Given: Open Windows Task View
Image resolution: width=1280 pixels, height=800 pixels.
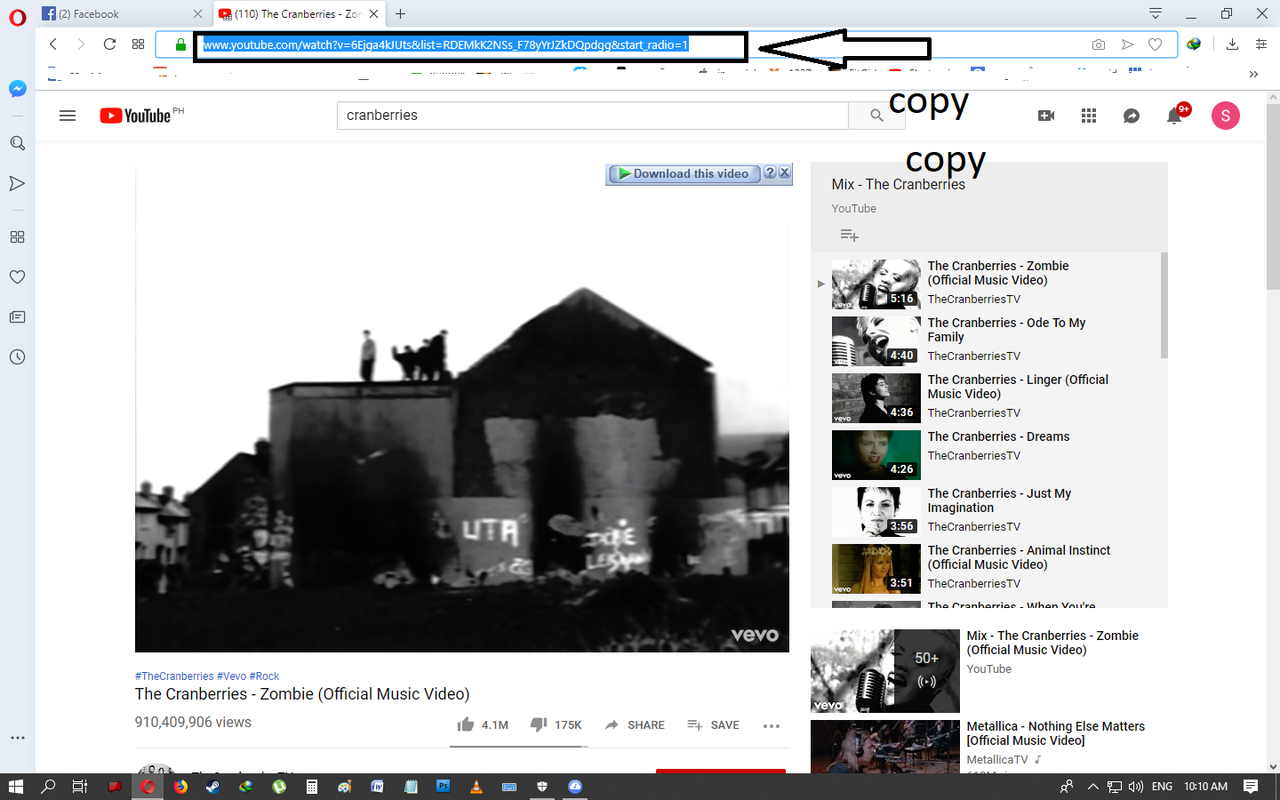Looking at the screenshot, I should point(80,787).
